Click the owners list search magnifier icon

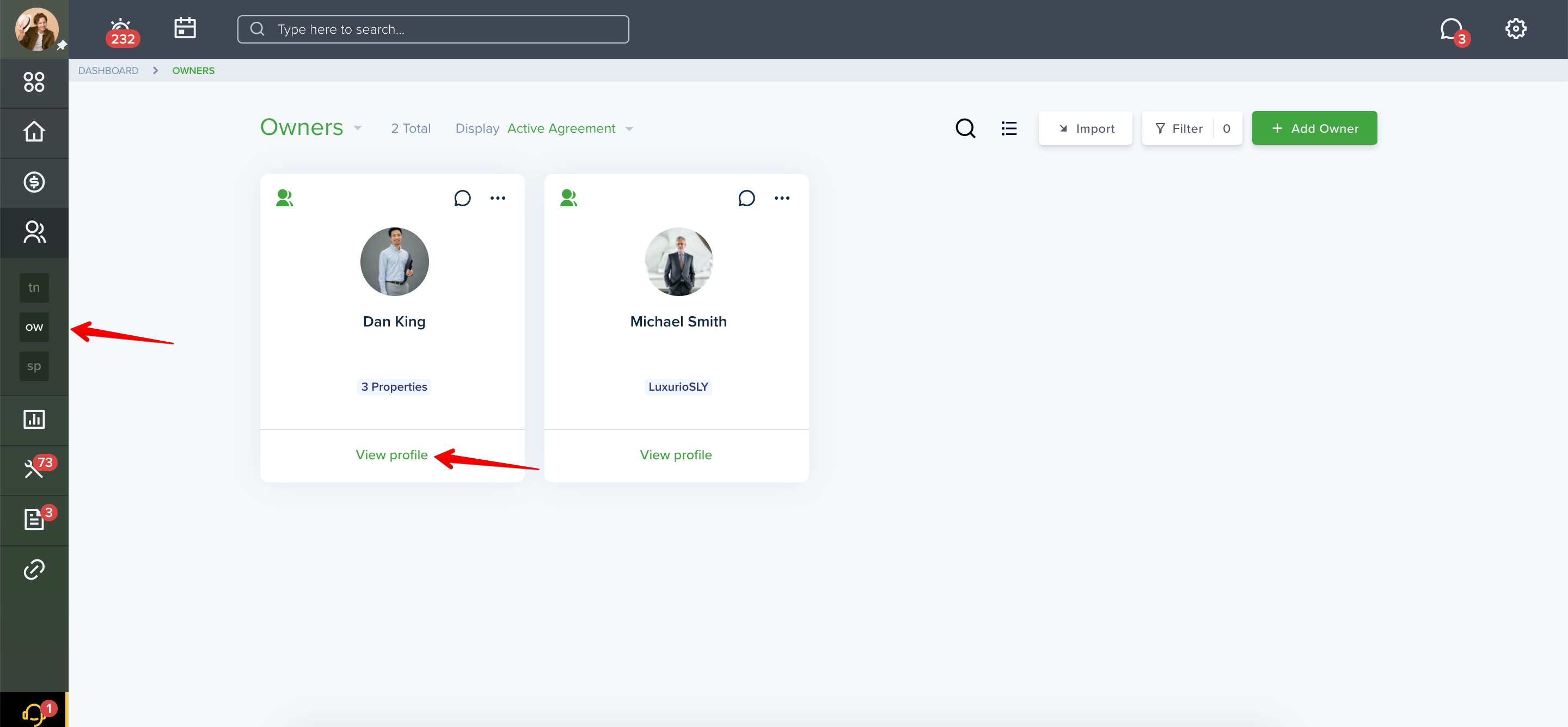(x=965, y=128)
